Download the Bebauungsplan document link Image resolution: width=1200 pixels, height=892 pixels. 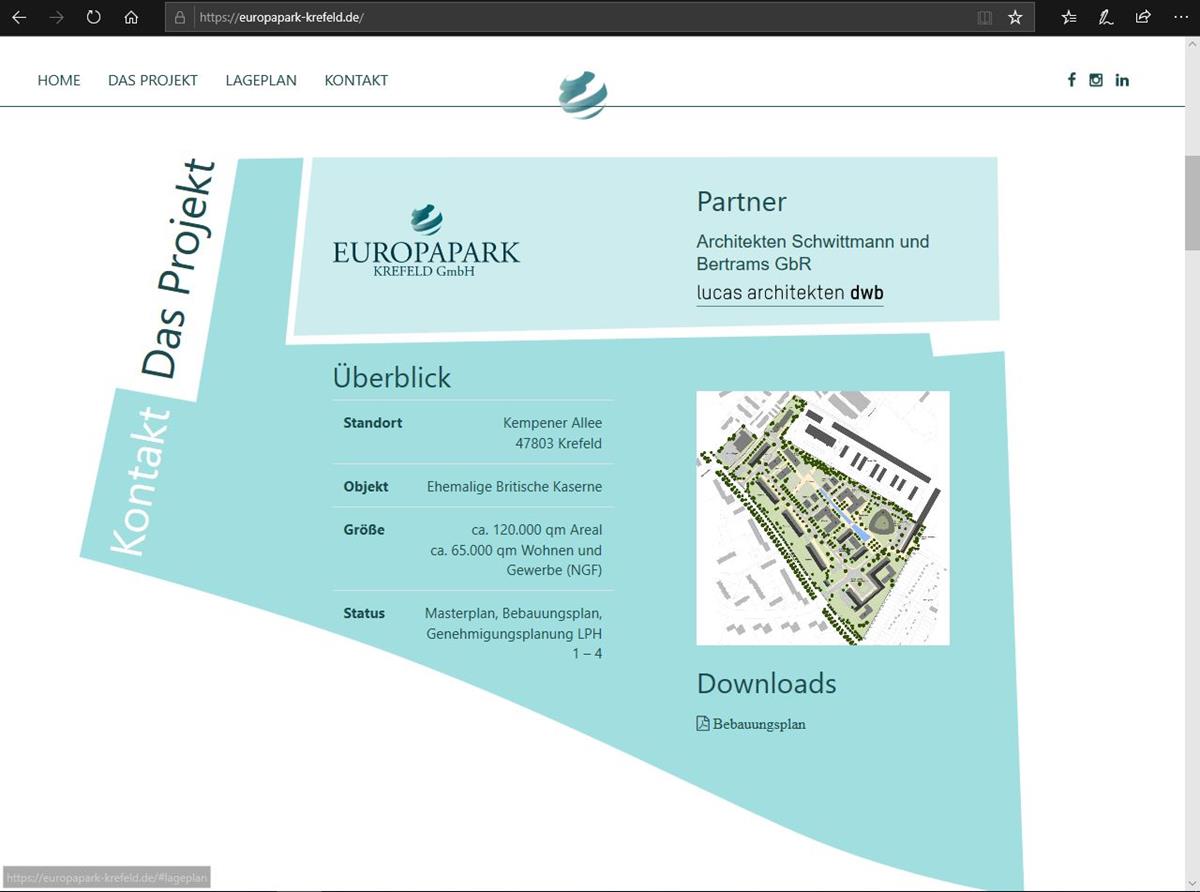point(759,724)
